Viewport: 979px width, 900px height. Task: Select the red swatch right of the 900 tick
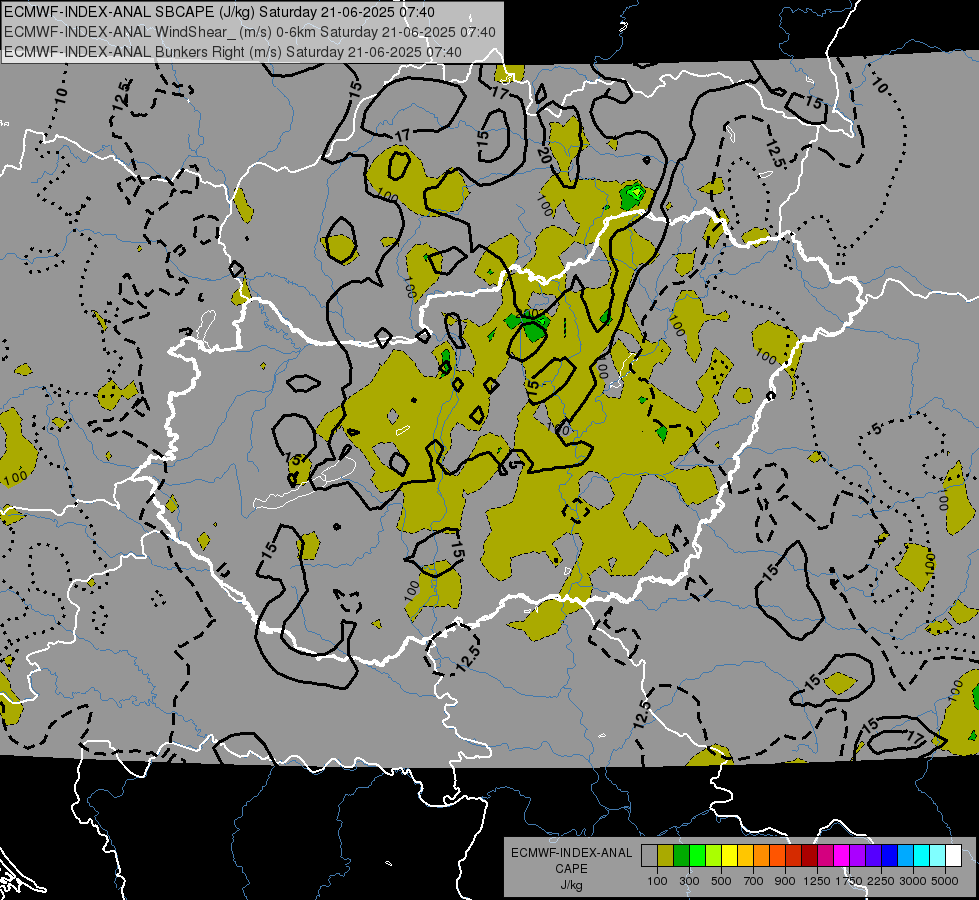pos(793,856)
